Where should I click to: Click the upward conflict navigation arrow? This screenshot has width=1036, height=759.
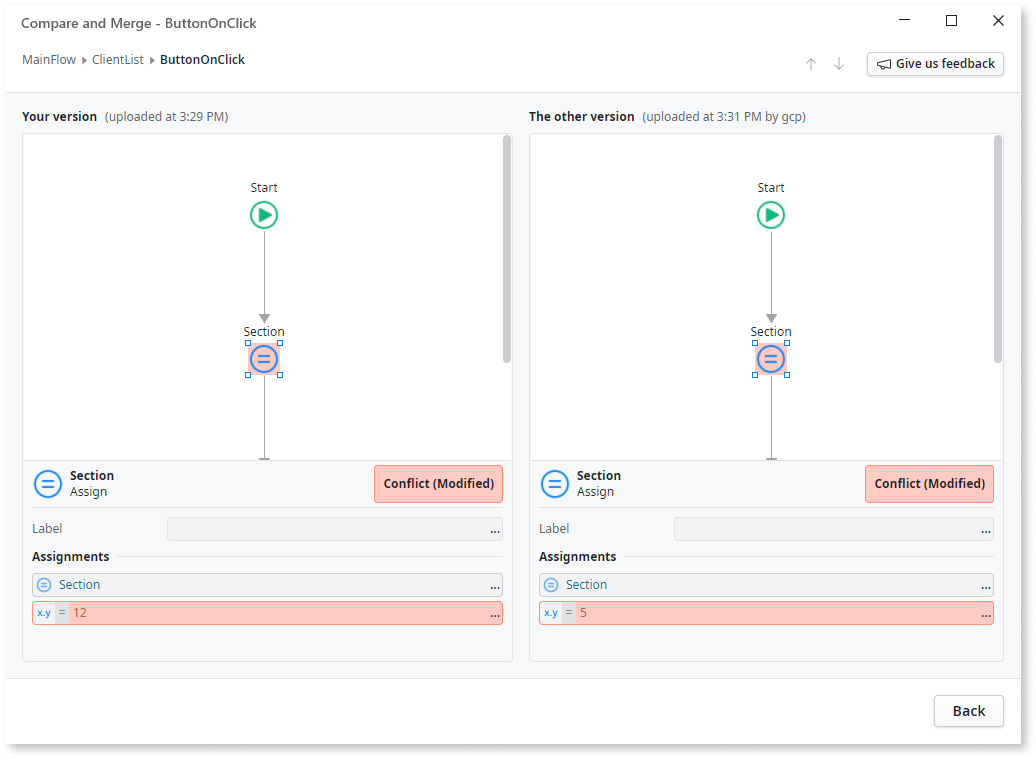click(811, 64)
